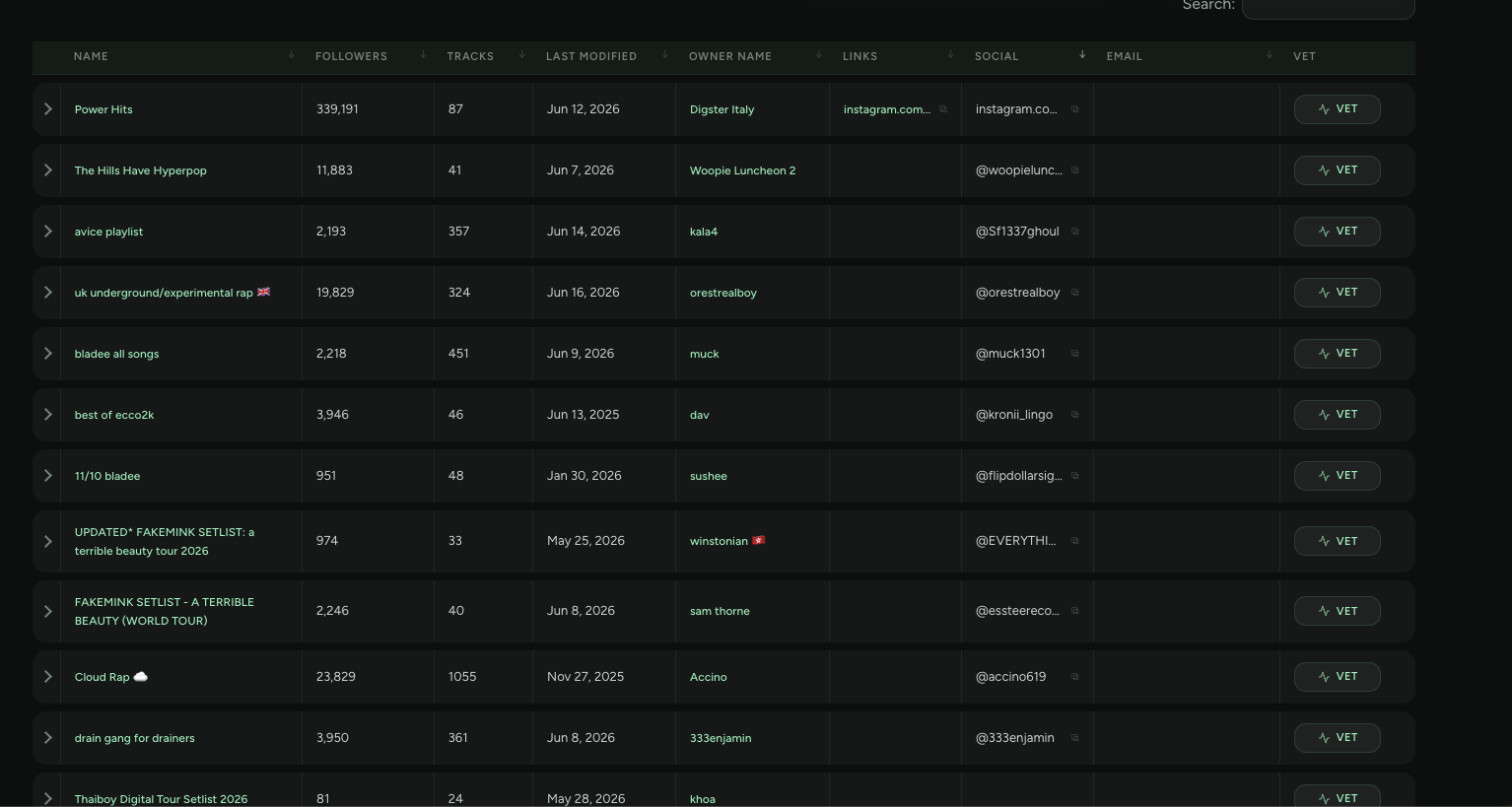Screen dimensions: 1512x807
Task: Expand the Cloud Rap row
Action: click(47, 677)
